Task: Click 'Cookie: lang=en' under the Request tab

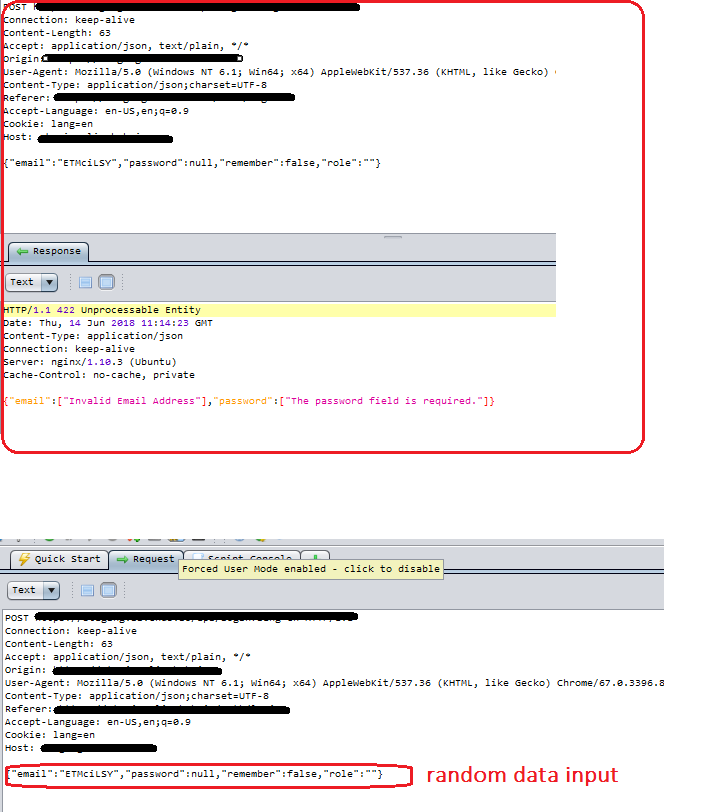Action: click(x=50, y=735)
